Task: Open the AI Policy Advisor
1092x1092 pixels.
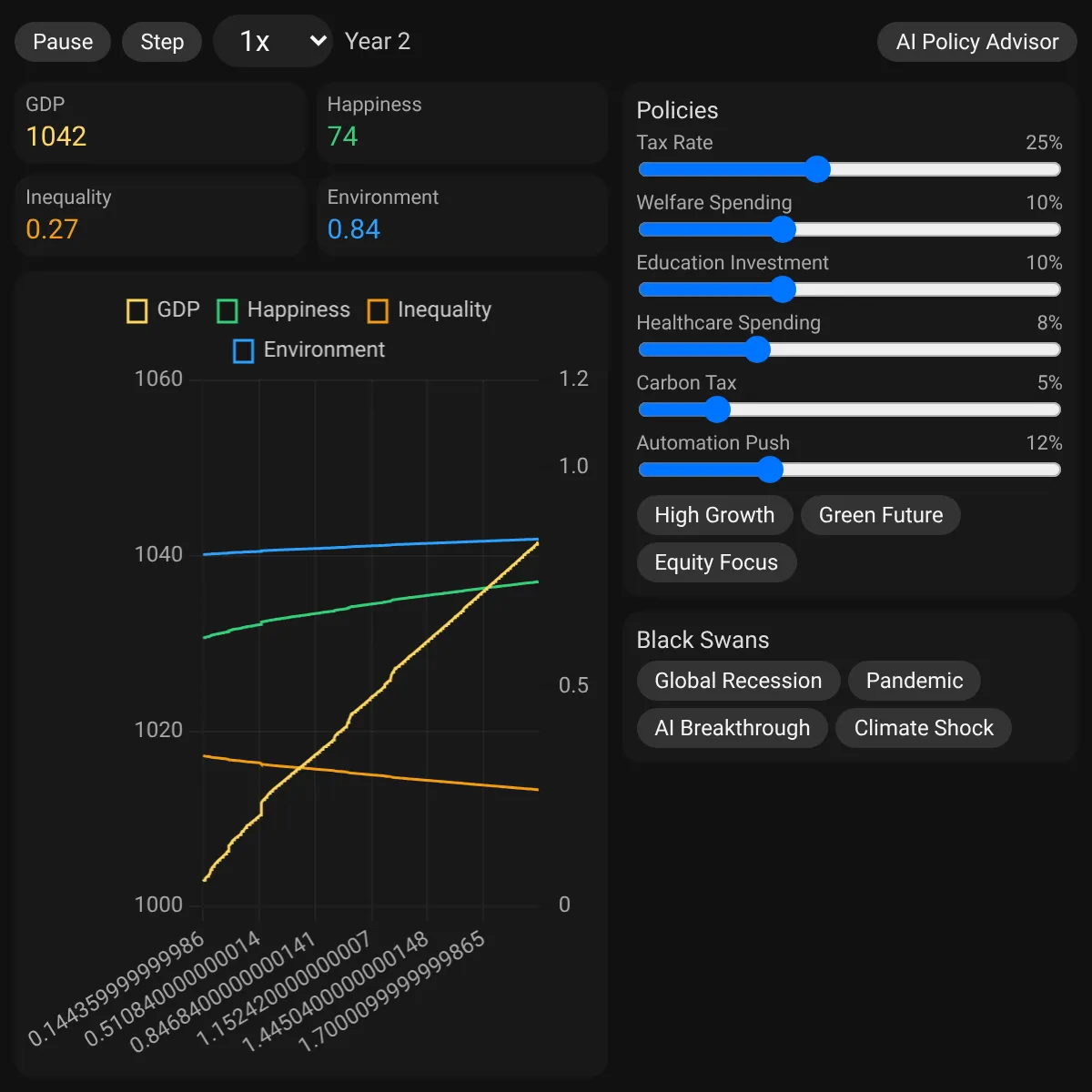Action: [x=977, y=42]
